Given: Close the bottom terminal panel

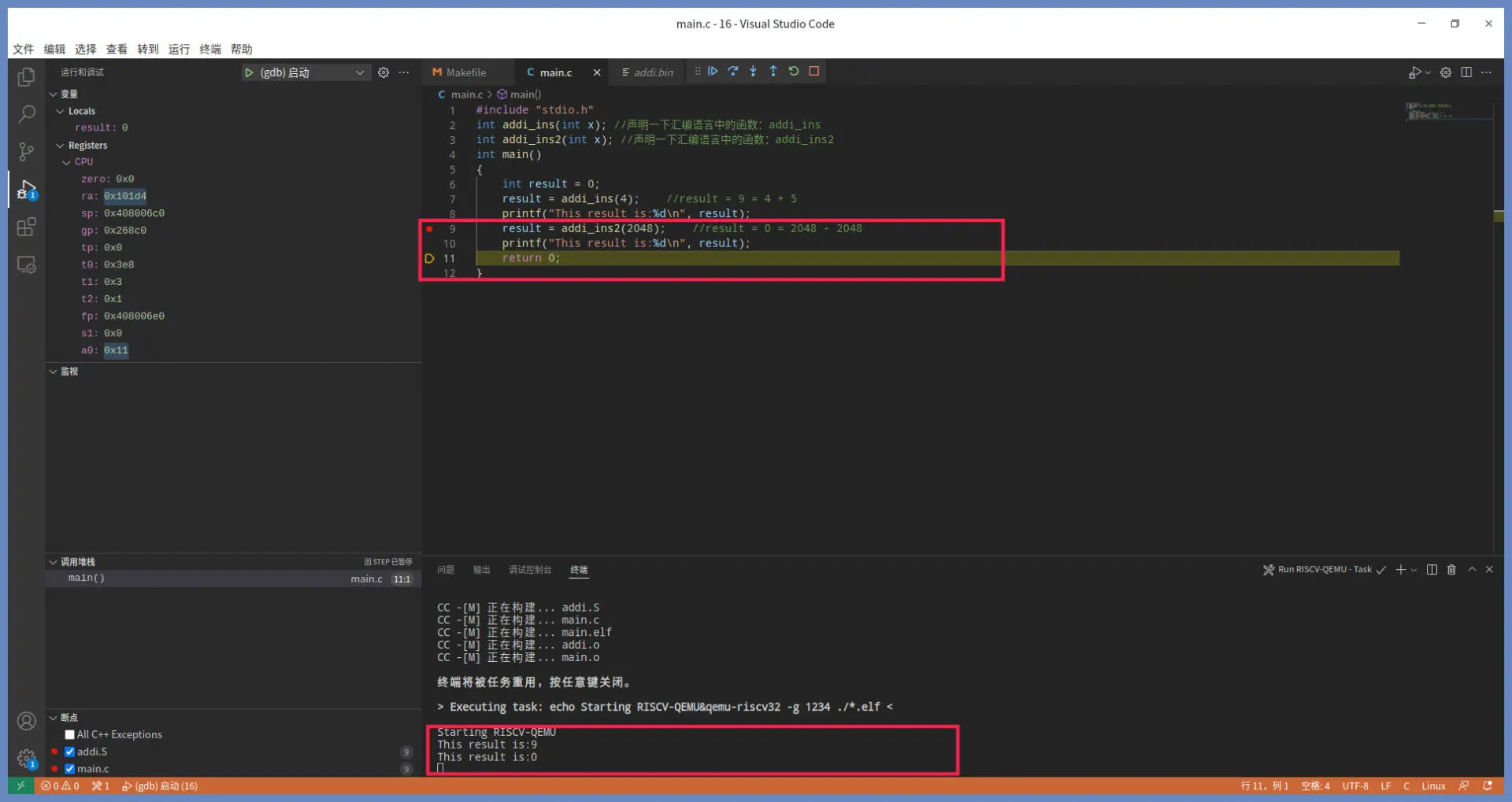Looking at the screenshot, I should pos(1489,569).
